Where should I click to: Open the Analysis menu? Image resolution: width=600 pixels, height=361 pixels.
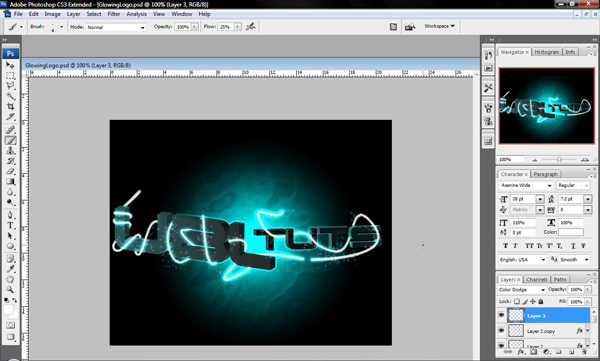tap(136, 14)
